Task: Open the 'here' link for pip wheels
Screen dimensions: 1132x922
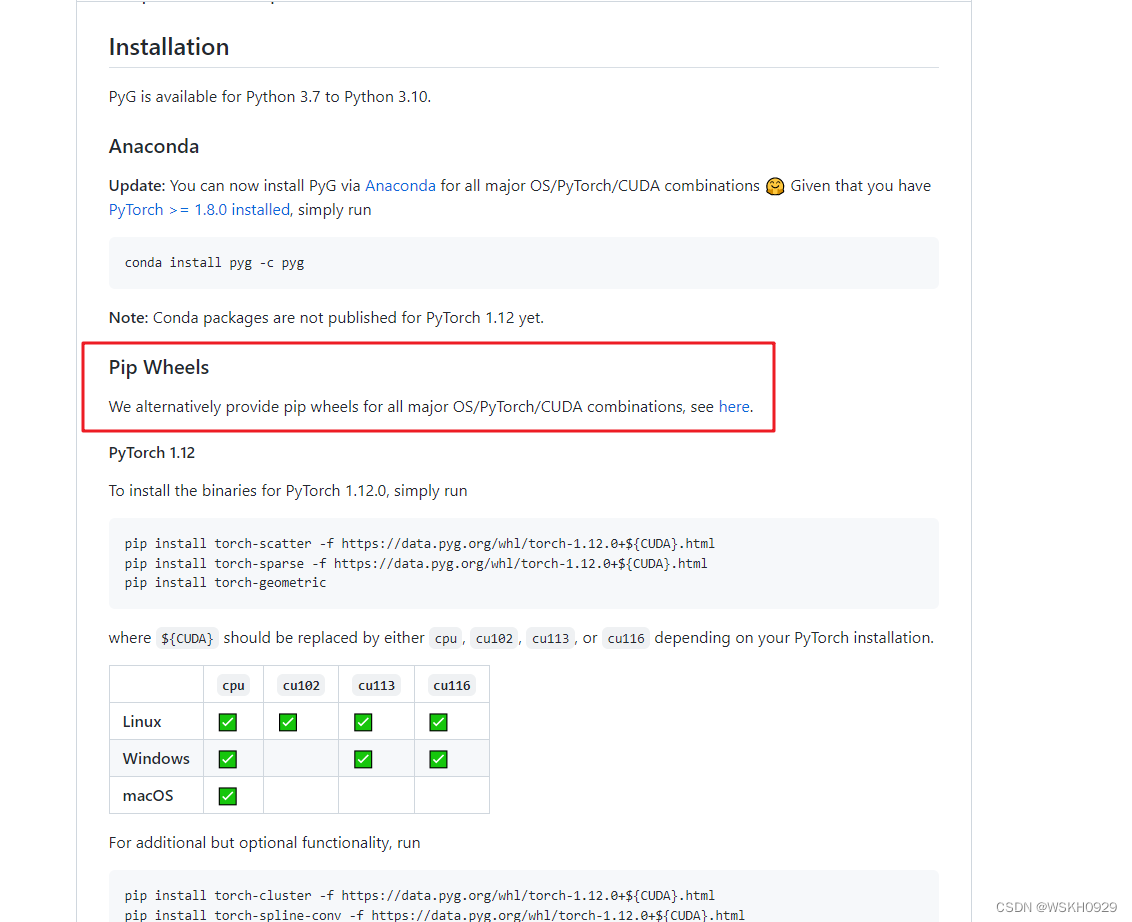Action: click(734, 407)
